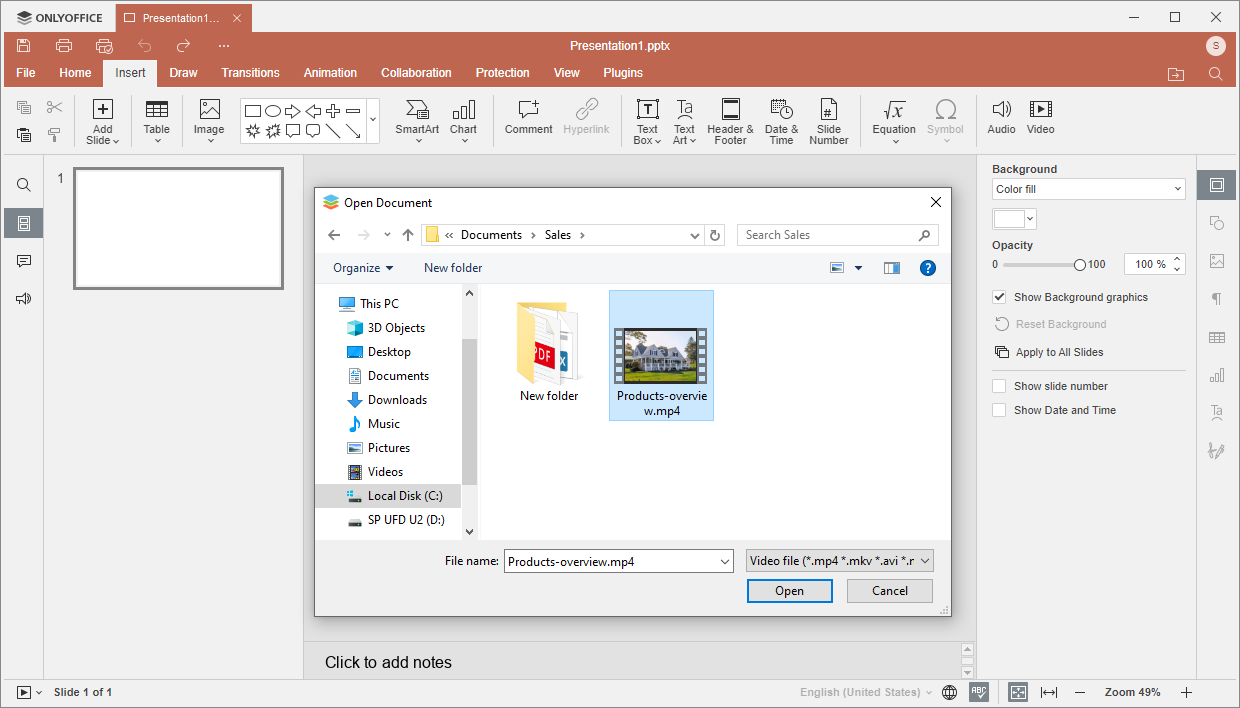Expand the Background Color fill dropdown
The height and width of the screenshot is (708, 1240).
click(1088, 189)
